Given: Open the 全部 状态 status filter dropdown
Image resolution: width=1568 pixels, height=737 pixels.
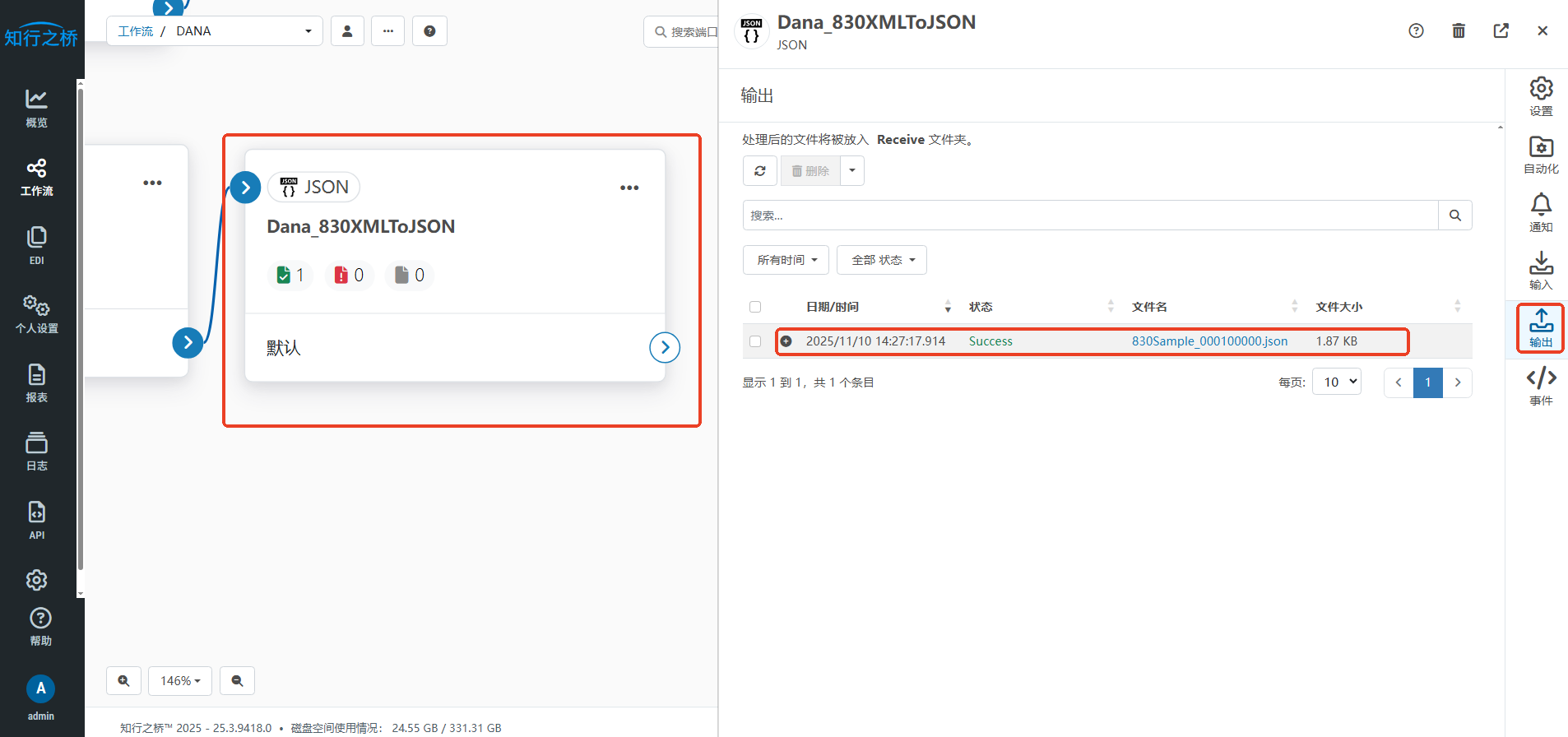Looking at the screenshot, I should [x=881, y=260].
